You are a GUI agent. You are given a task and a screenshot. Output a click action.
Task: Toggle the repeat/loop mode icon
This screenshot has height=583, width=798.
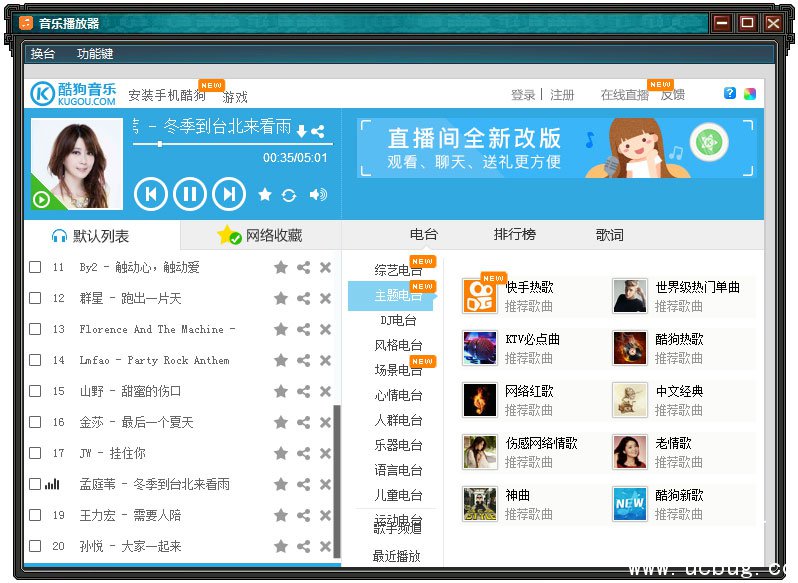click(x=289, y=195)
